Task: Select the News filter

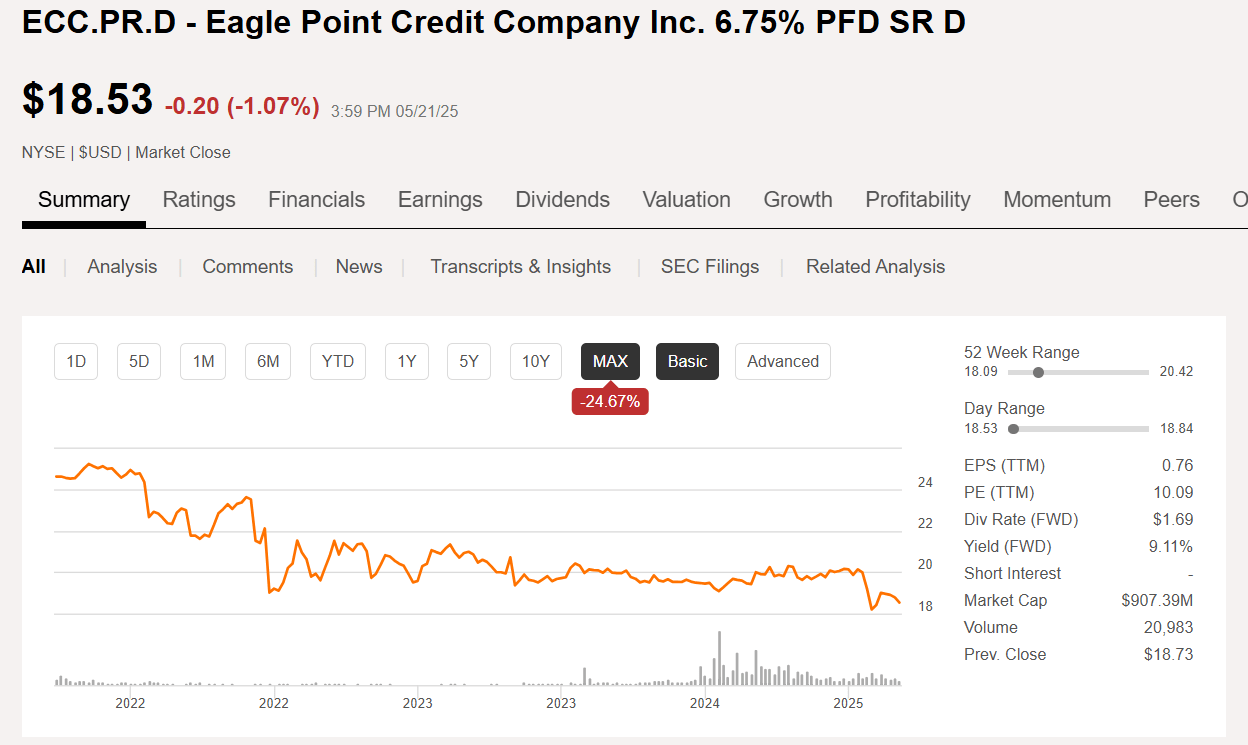Action: [358, 266]
